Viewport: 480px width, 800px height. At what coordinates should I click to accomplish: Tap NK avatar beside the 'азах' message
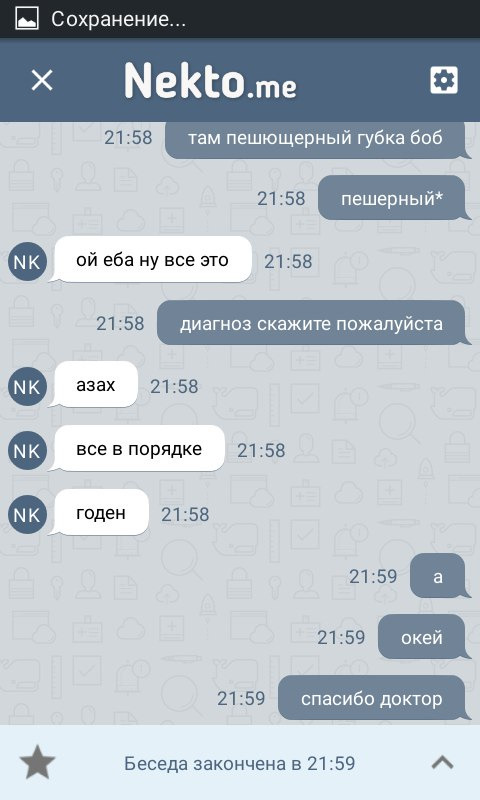27,387
